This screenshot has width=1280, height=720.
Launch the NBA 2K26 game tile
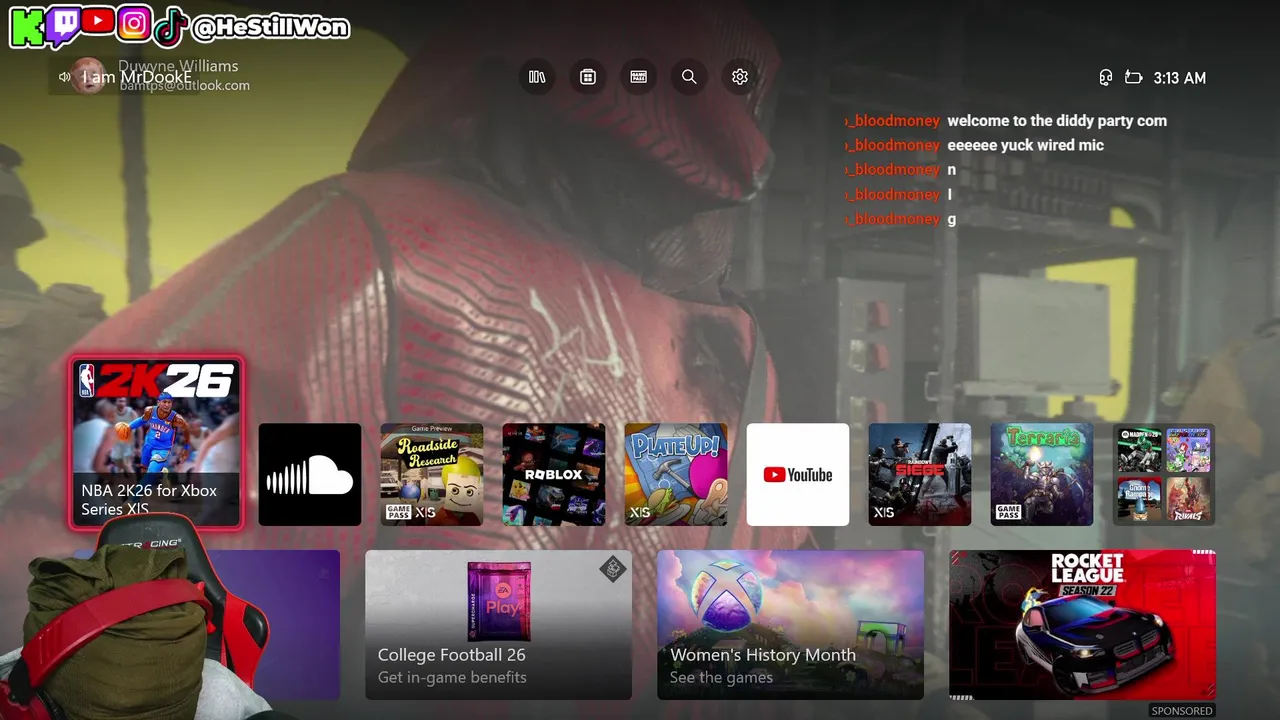[156, 442]
